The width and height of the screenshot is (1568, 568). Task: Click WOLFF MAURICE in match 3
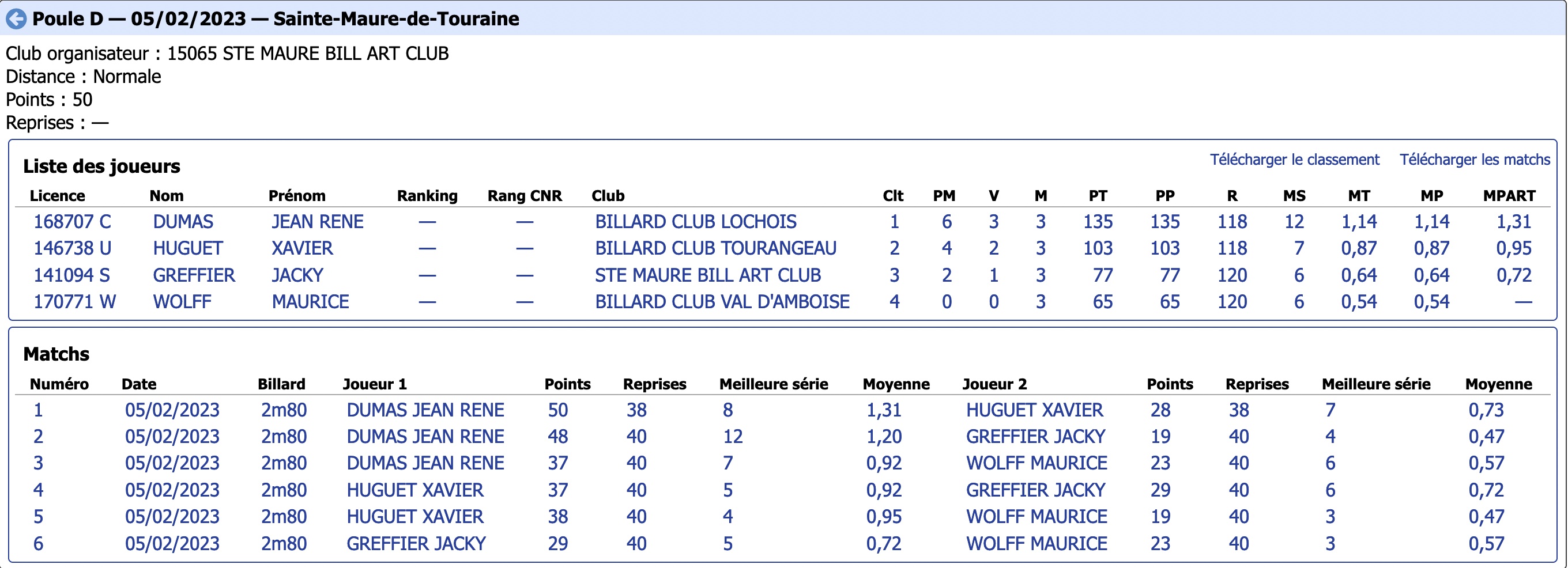[1036, 463]
